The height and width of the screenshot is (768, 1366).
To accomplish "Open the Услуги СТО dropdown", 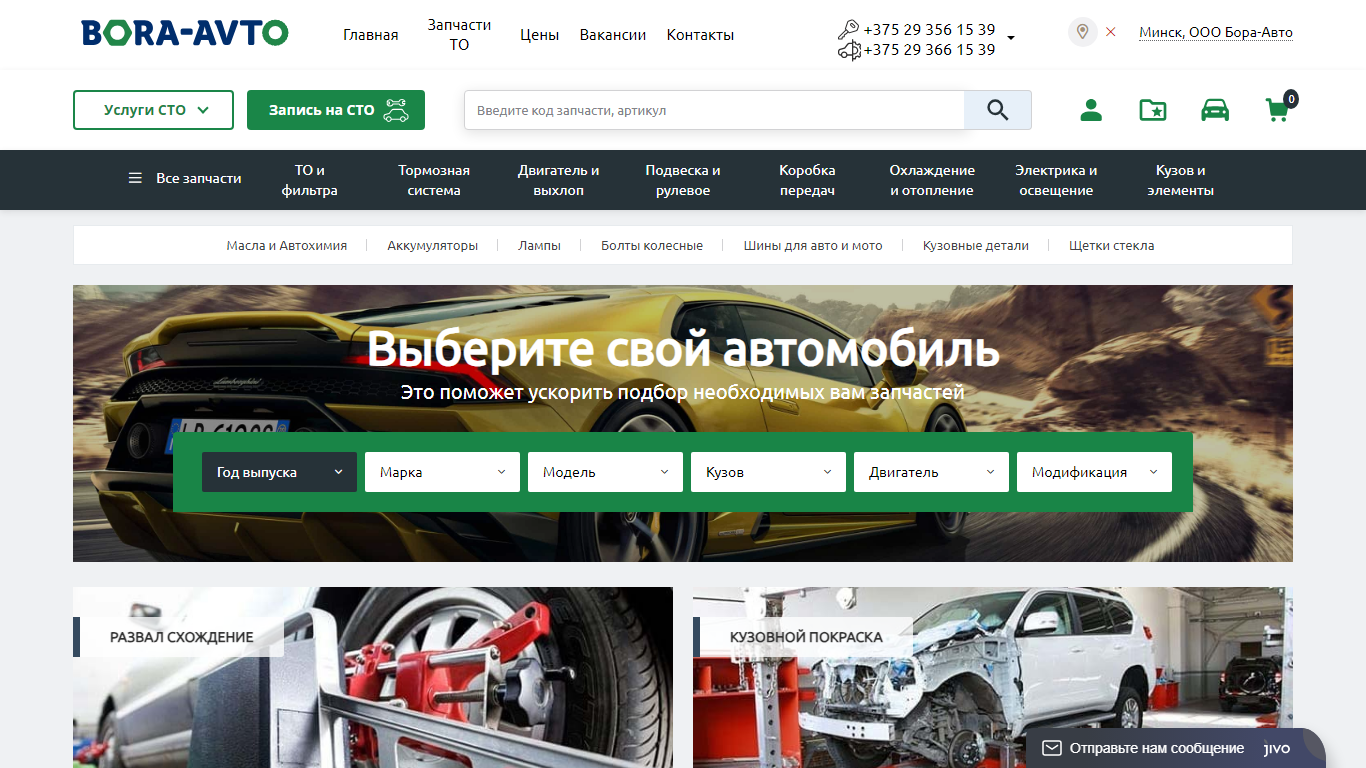I will 153,110.
